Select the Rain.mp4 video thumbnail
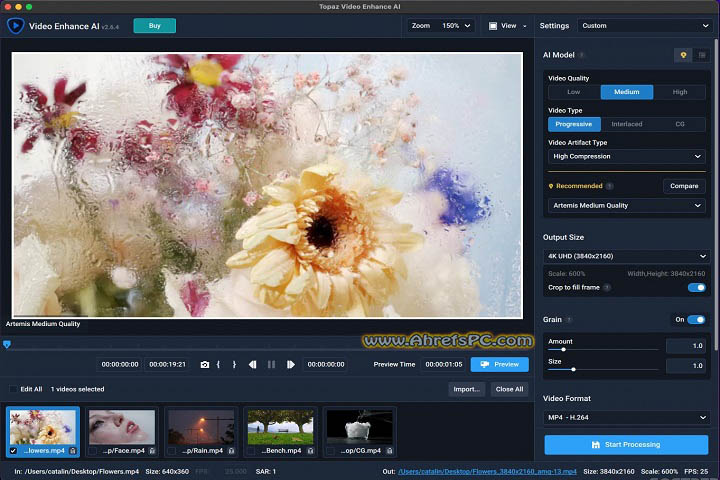 click(201, 427)
